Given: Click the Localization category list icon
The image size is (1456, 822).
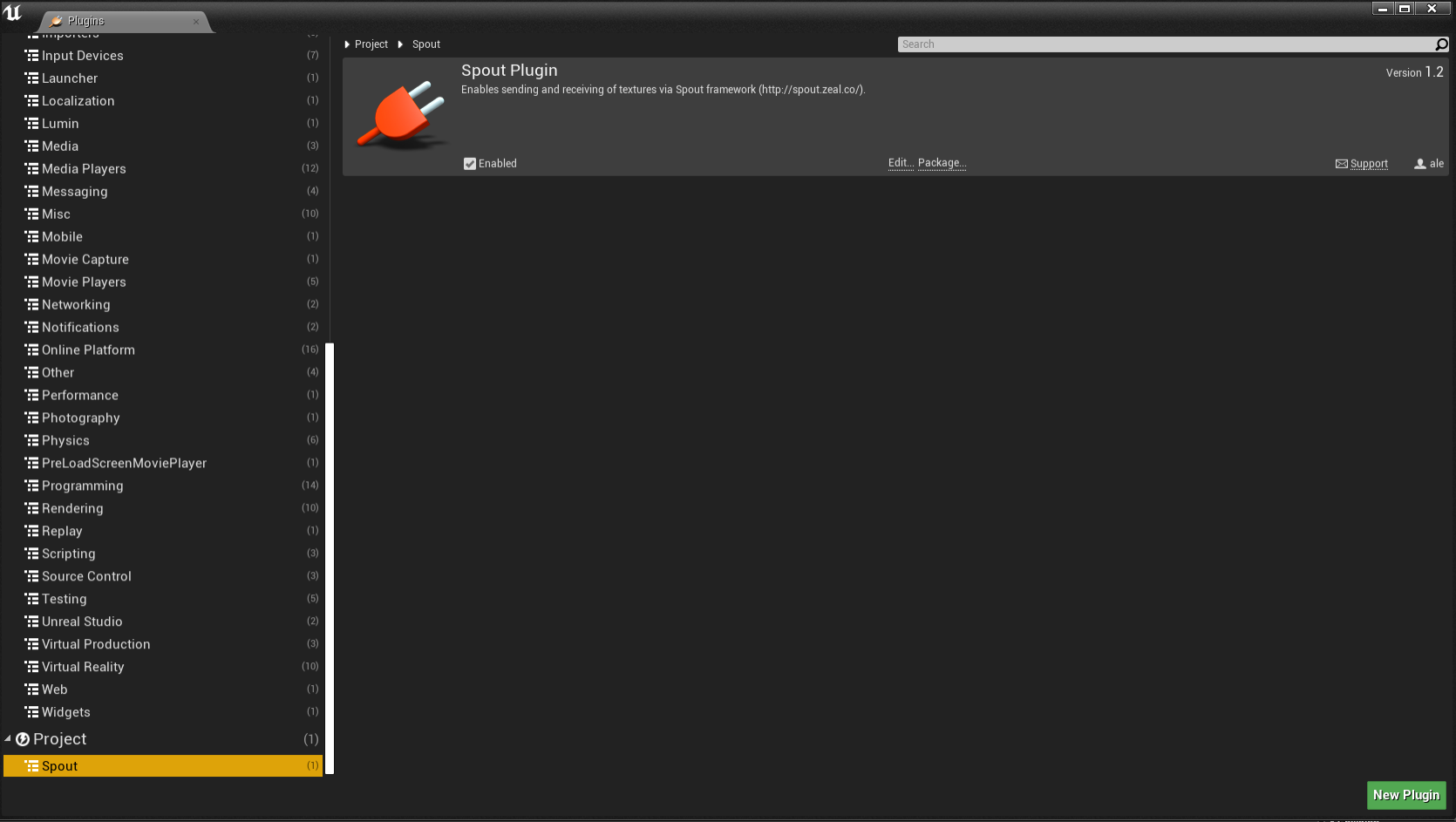Looking at the screenshot, I should coord(31,100).
